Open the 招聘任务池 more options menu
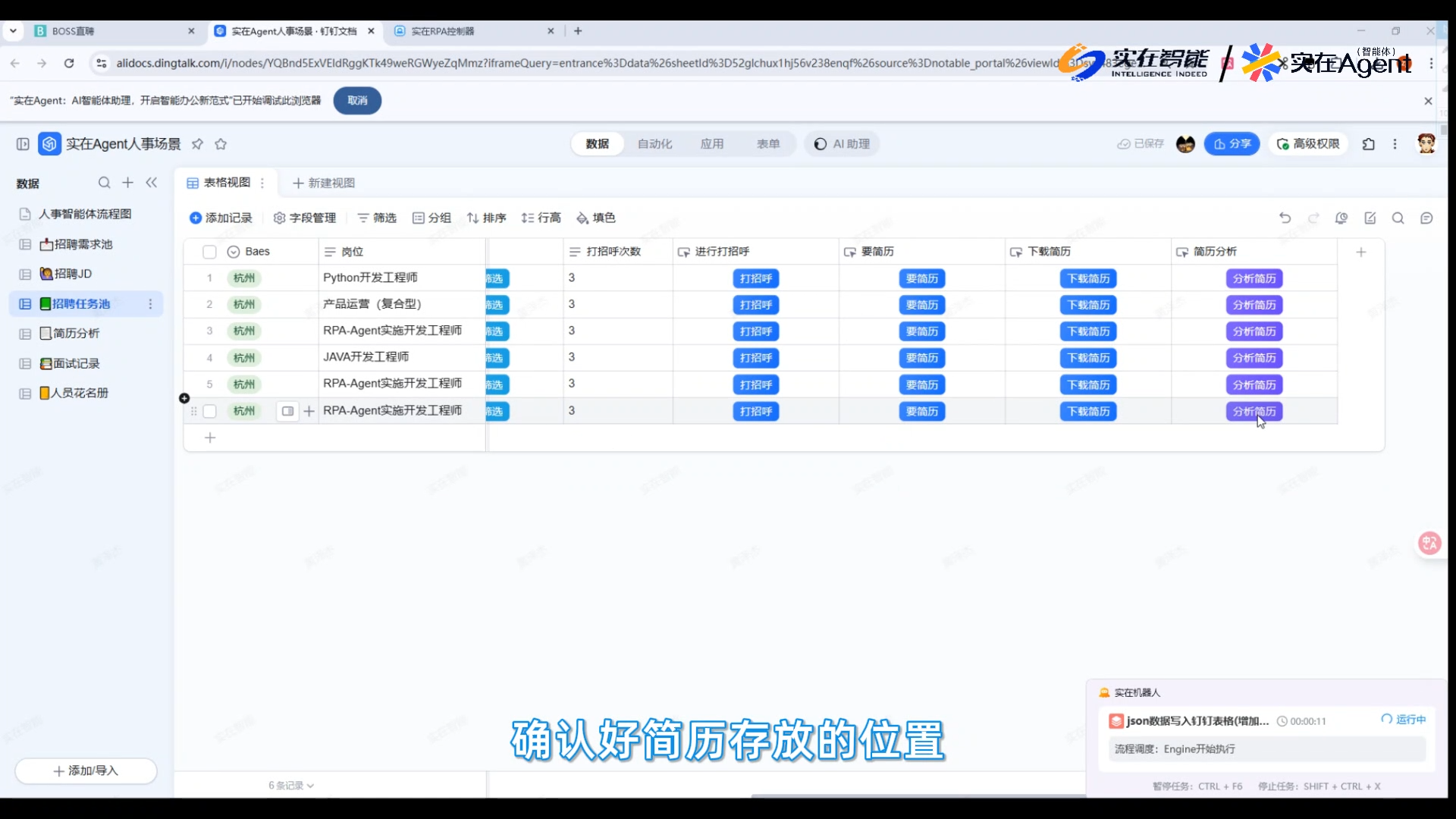This screenshot has height=819, width=1456. click(x=150, y=304)
